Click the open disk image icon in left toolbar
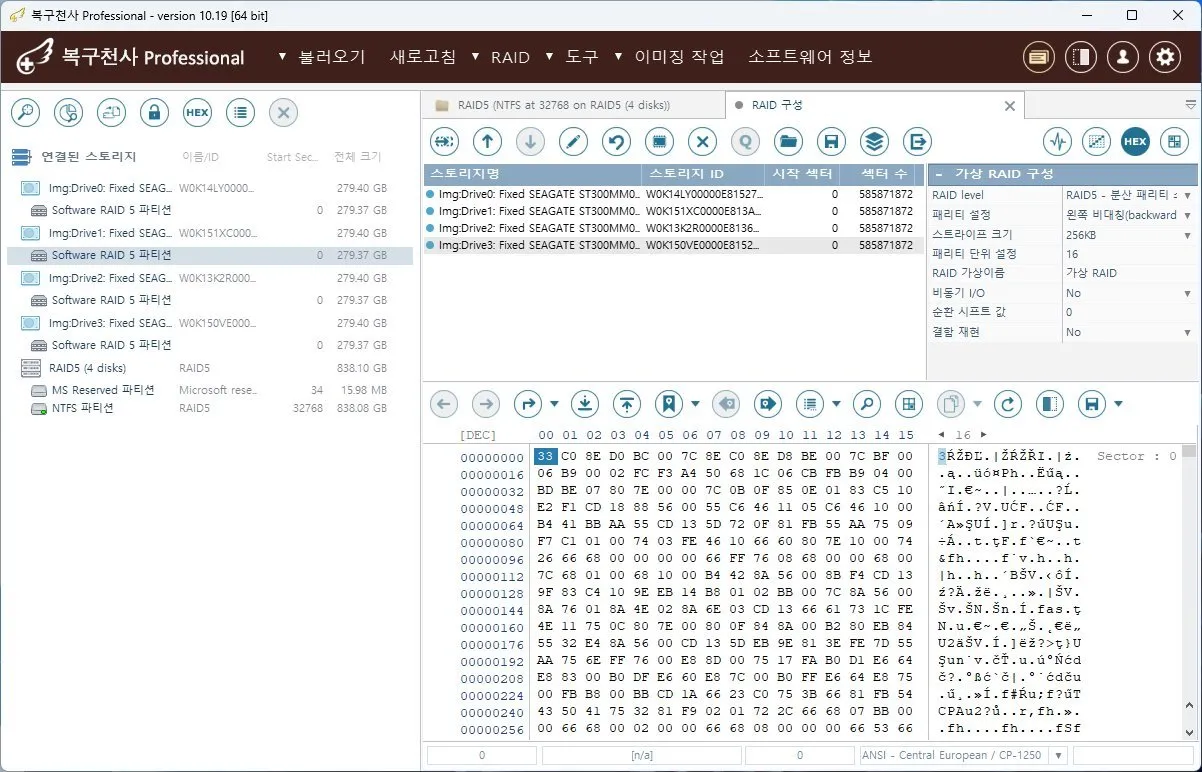 coord(111,113)
